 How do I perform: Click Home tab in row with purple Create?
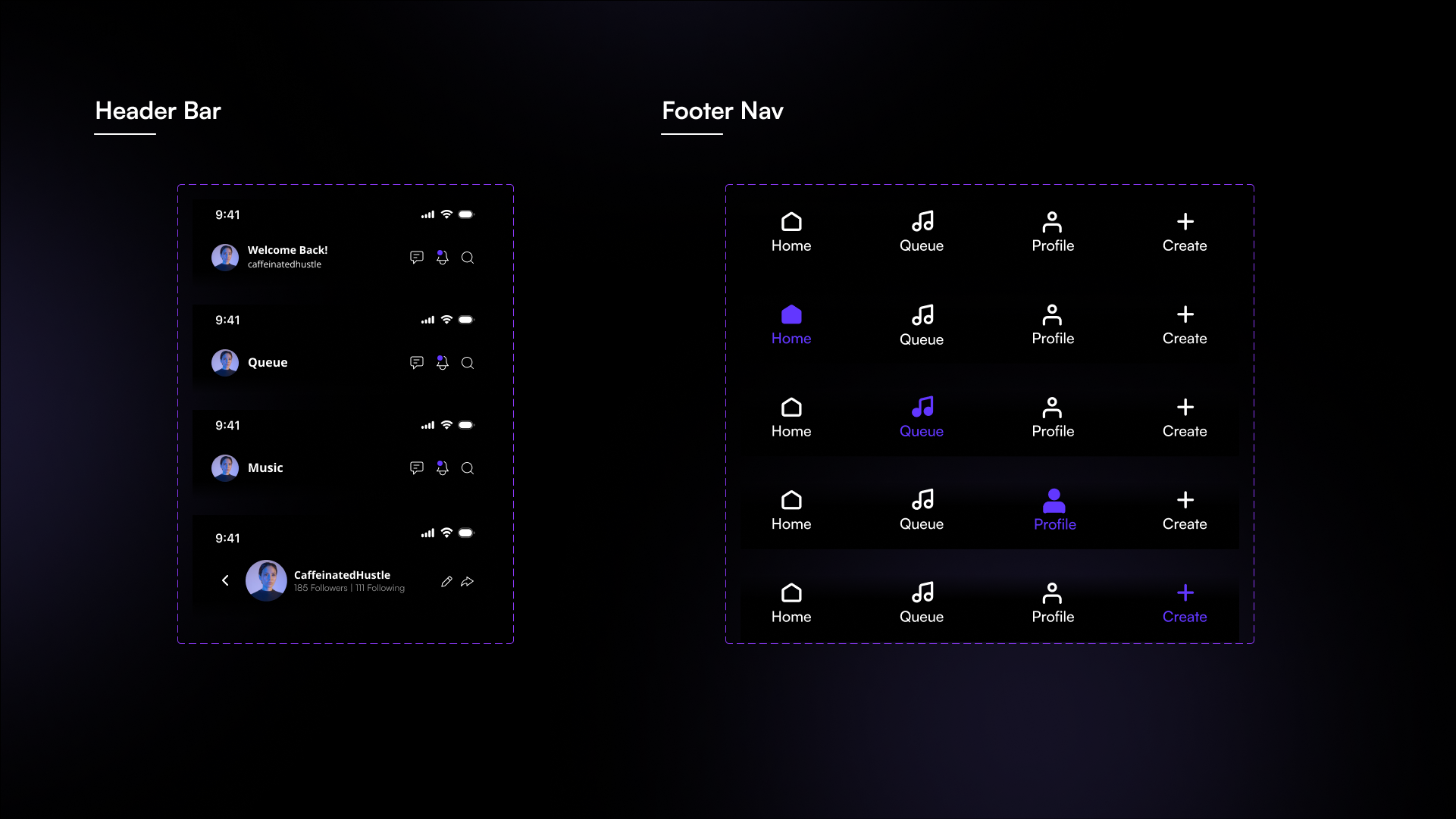[791, 603]
